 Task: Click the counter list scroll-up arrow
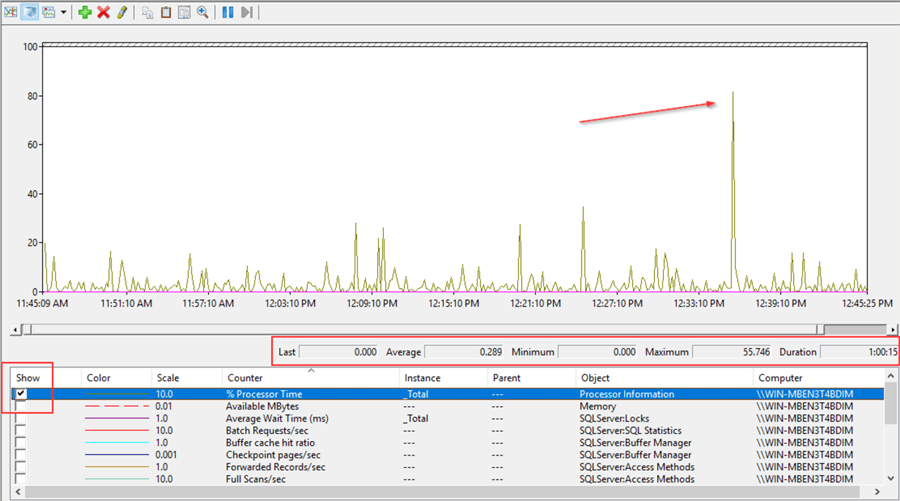coord(890,376)
